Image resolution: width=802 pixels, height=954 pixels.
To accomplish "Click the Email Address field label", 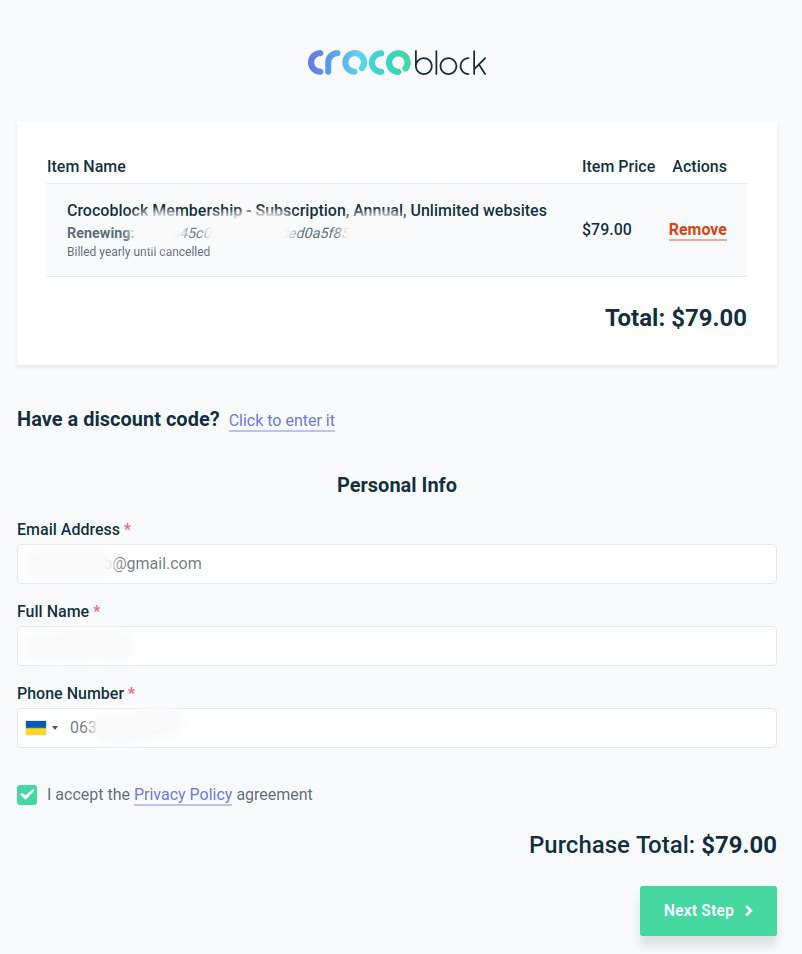I will click(x=68, y=529).
